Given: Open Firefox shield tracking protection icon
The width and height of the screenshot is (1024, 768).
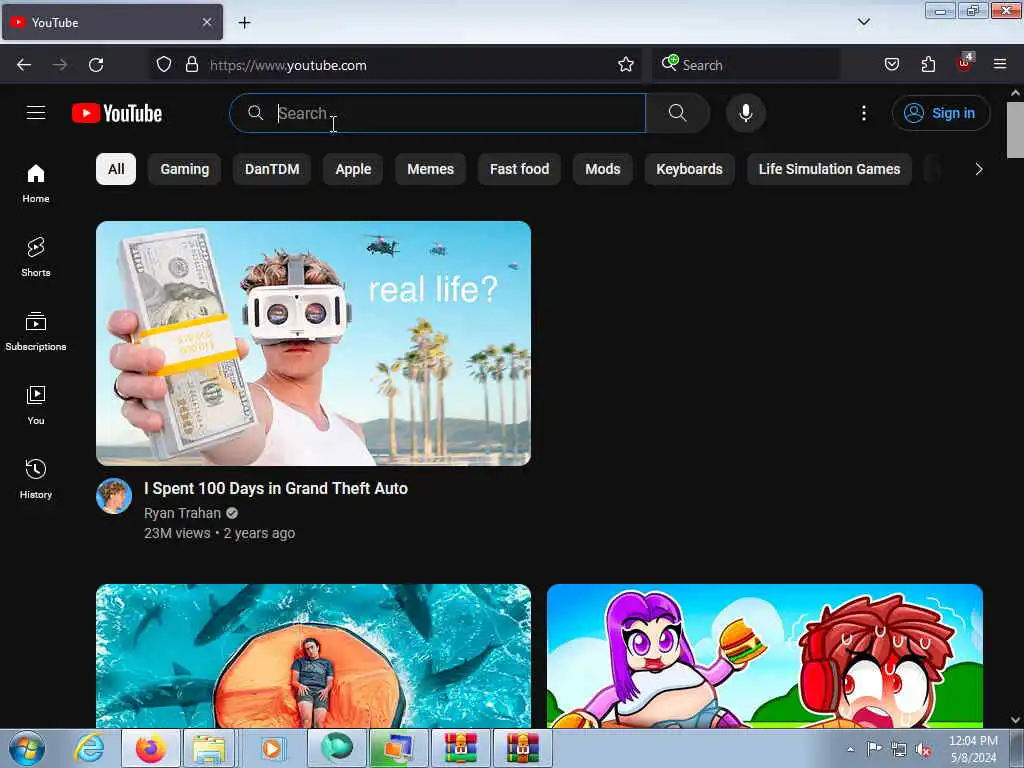Looking at the screenshot, I should (x=164, y=65).
